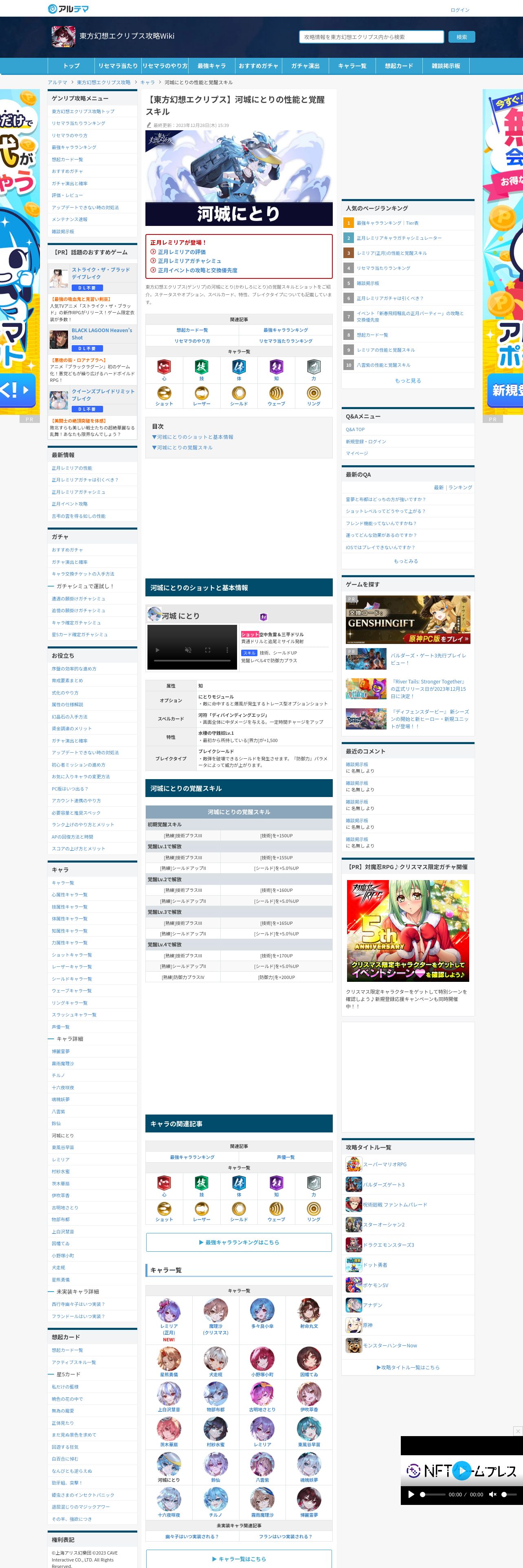The width and height of the screenshot is (523, 1568).
Task: Open Q&A TOP in Q&Aメニュー
Action: pos(355,429)
